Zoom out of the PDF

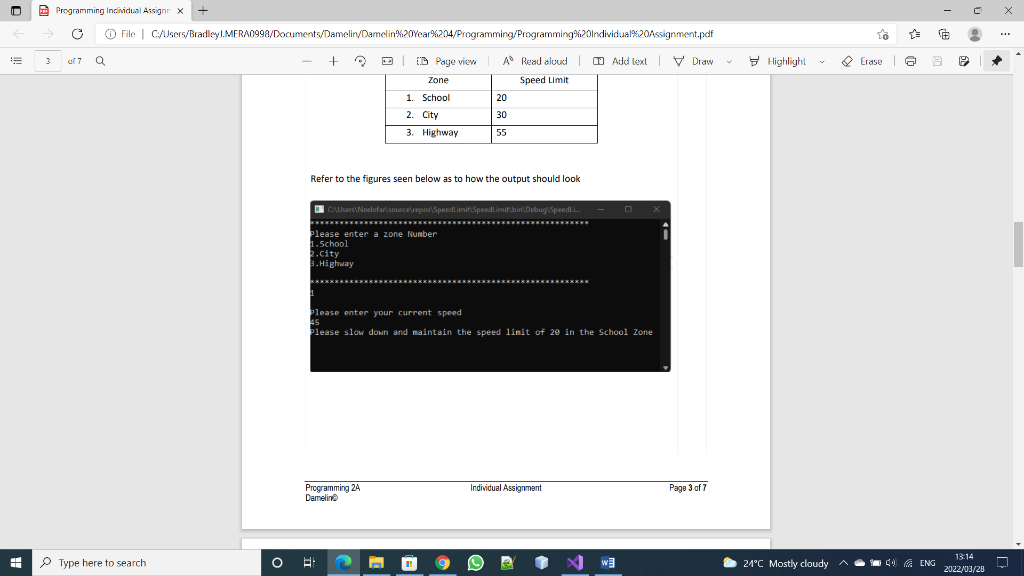(x=307, y=61)
